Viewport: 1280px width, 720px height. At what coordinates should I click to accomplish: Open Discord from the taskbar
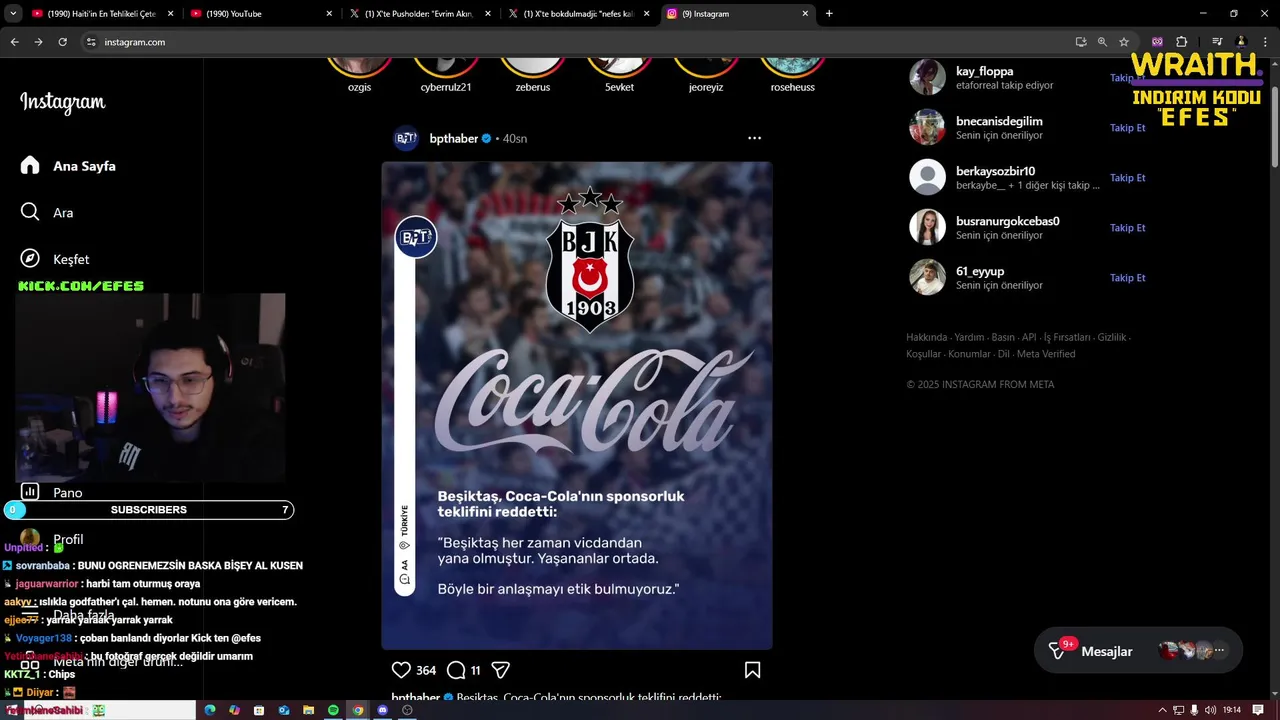pos(382,710)
